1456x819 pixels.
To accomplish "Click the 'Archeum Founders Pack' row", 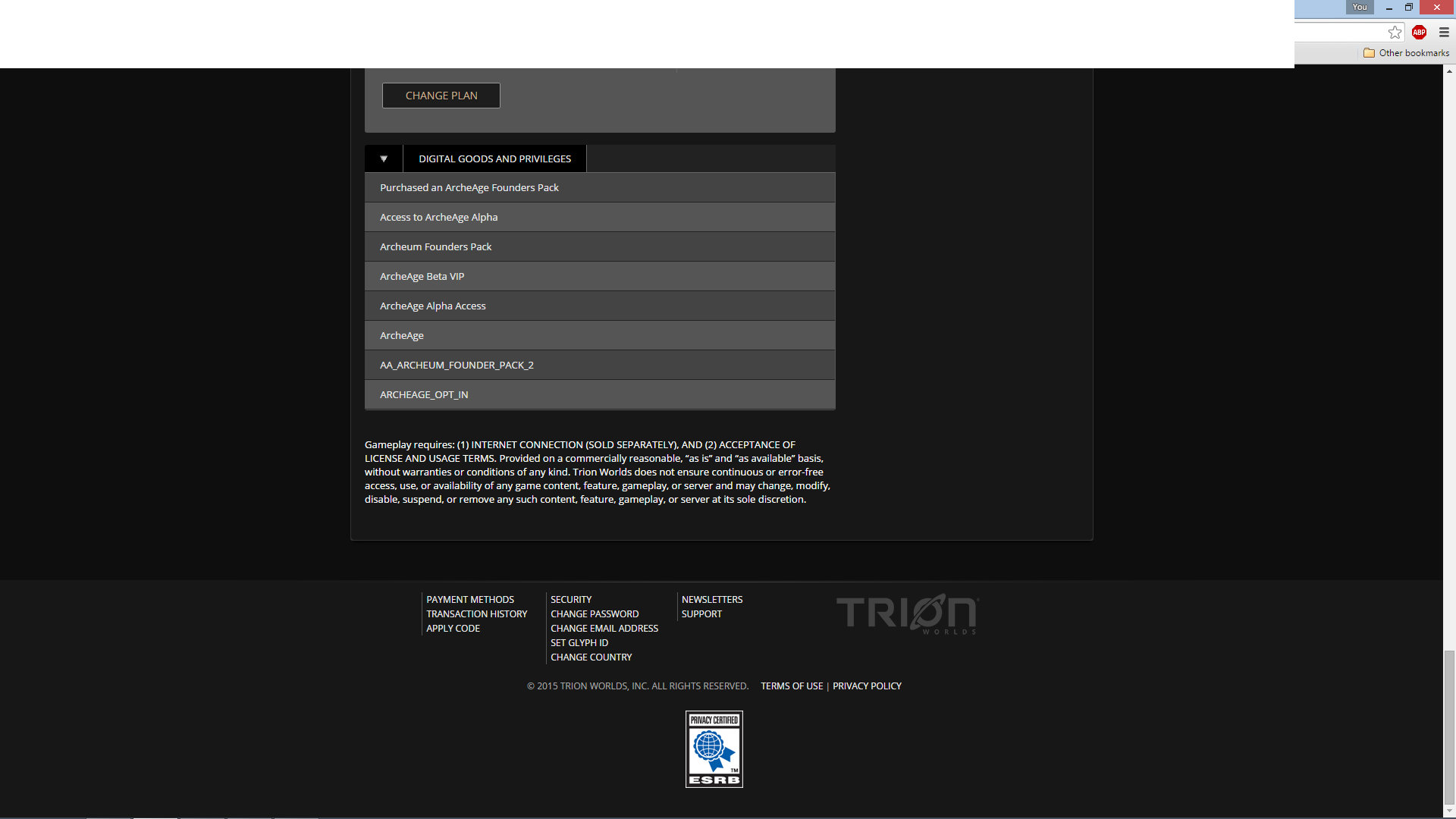I will click(600, 246).
